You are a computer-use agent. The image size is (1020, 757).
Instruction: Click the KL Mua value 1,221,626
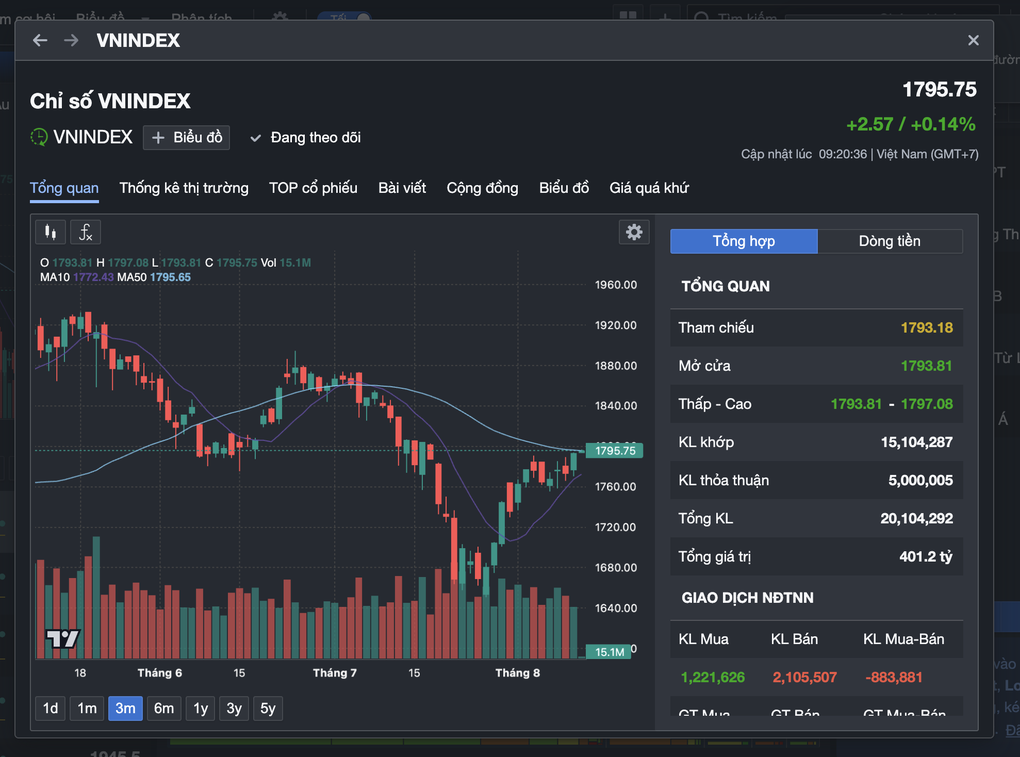click(712, 678)
